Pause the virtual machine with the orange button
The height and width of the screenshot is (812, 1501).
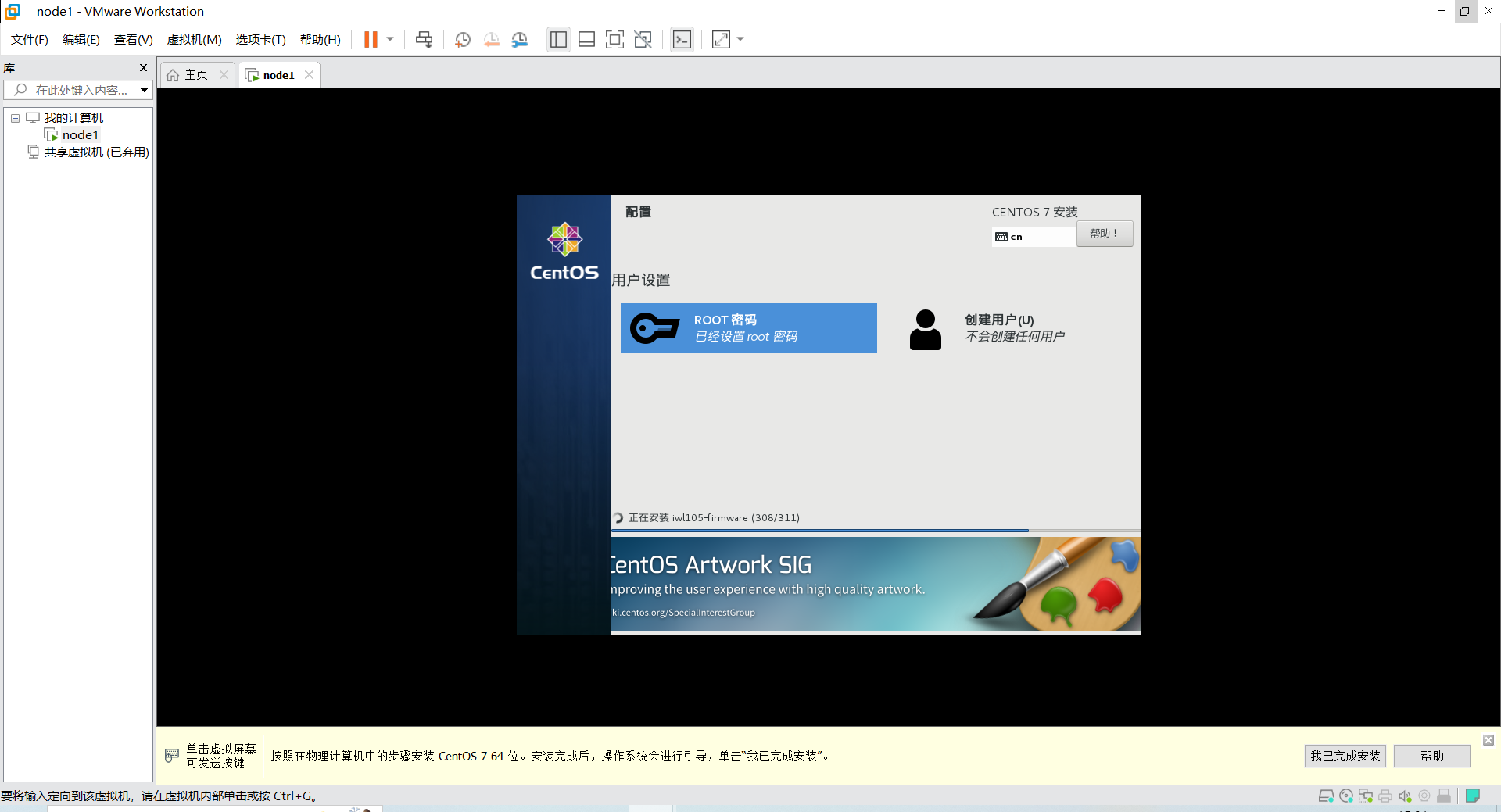click(371, 39)
